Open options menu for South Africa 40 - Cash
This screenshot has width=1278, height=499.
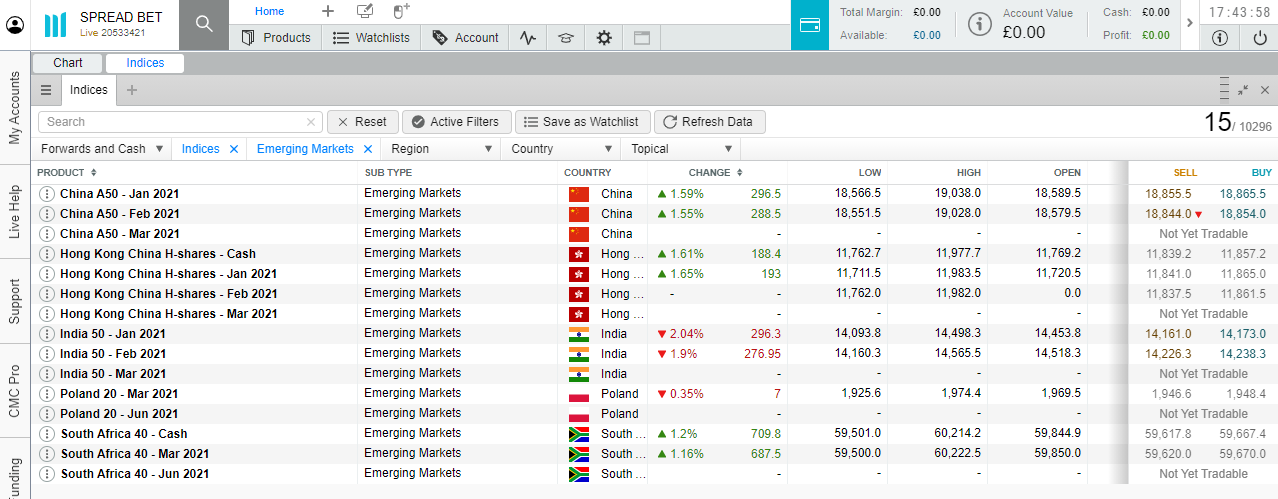pyautogui.click(x=46, y=434)
